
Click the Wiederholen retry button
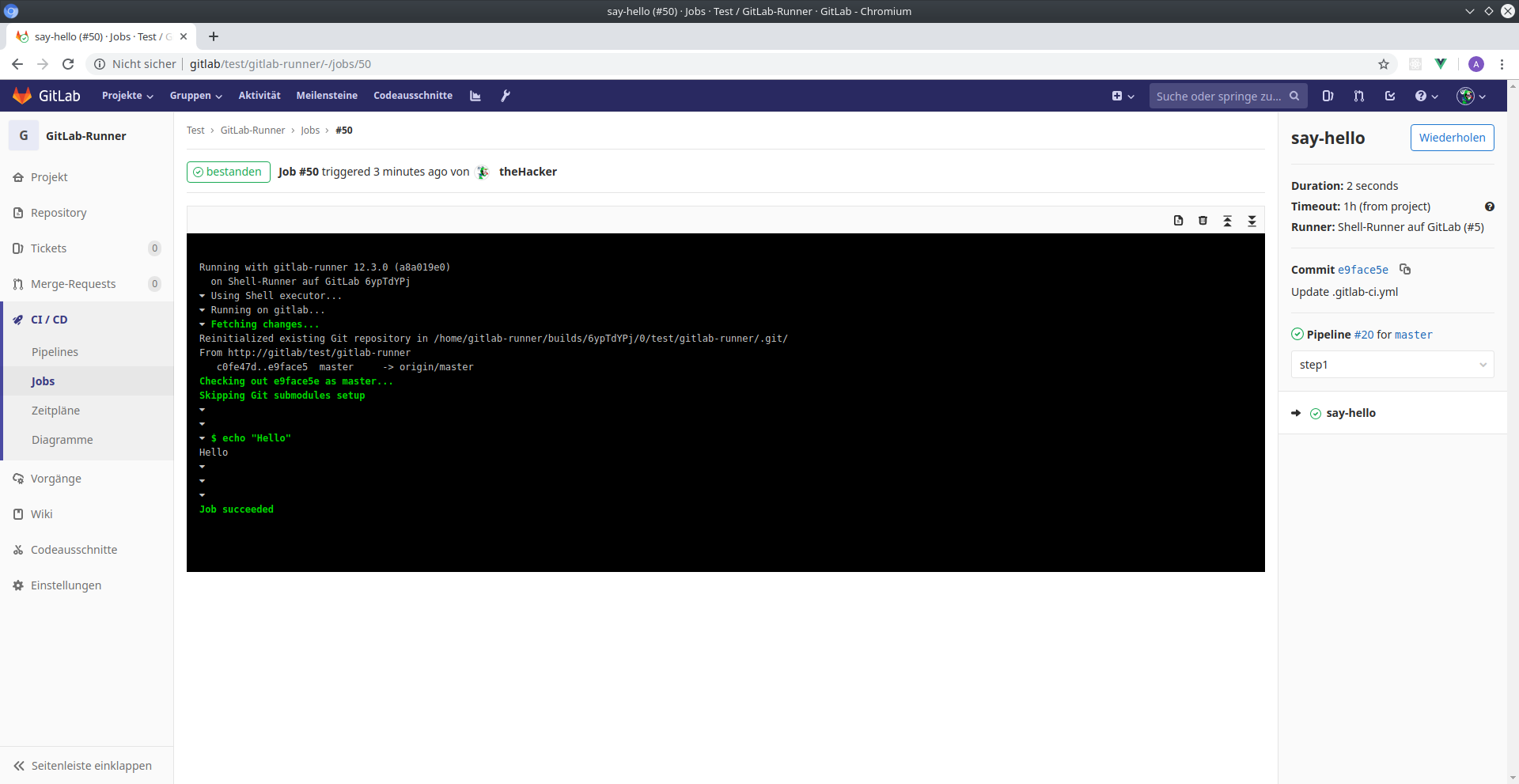pos(1452,138)
